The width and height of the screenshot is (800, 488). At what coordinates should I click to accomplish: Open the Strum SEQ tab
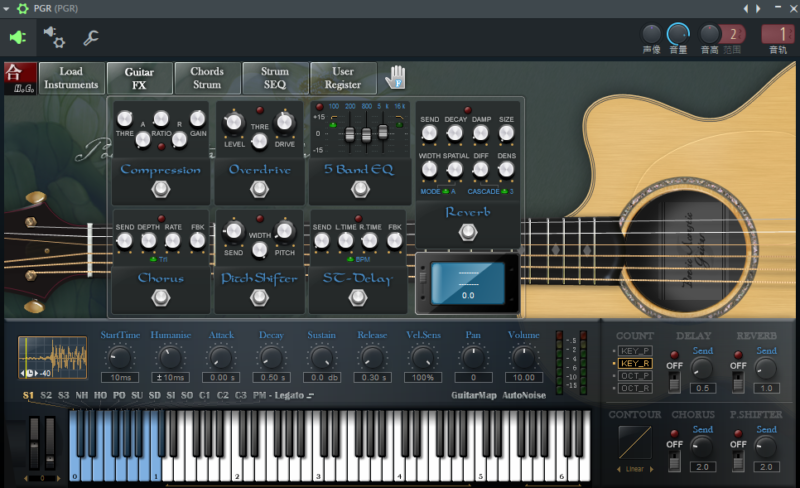275,78
